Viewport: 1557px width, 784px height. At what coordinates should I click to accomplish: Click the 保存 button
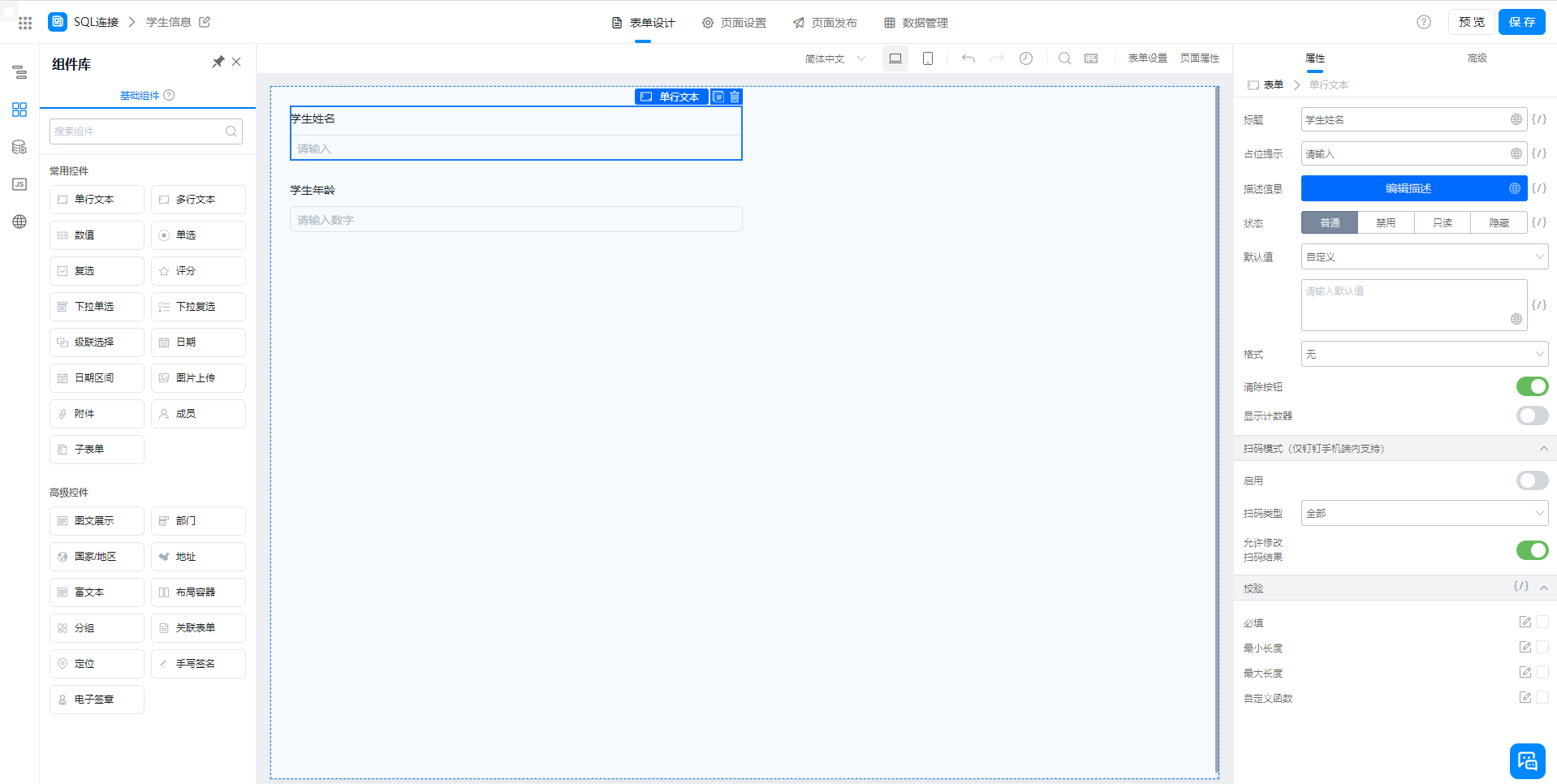pyautogui.click(x=1521, y=22)
